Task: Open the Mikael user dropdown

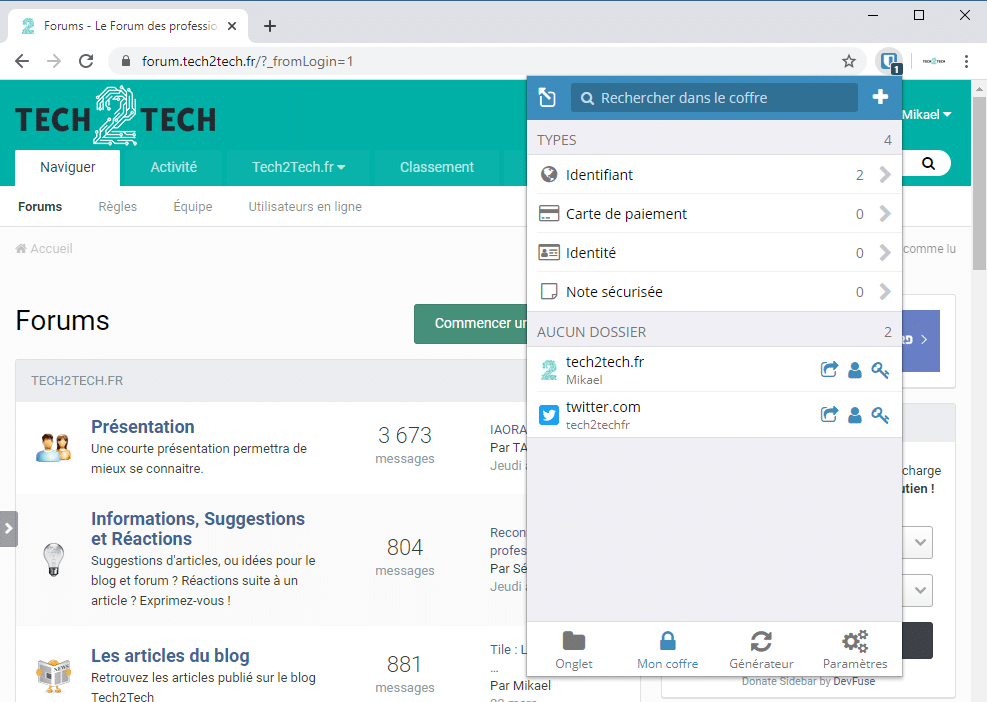Action: coord(927,115)
